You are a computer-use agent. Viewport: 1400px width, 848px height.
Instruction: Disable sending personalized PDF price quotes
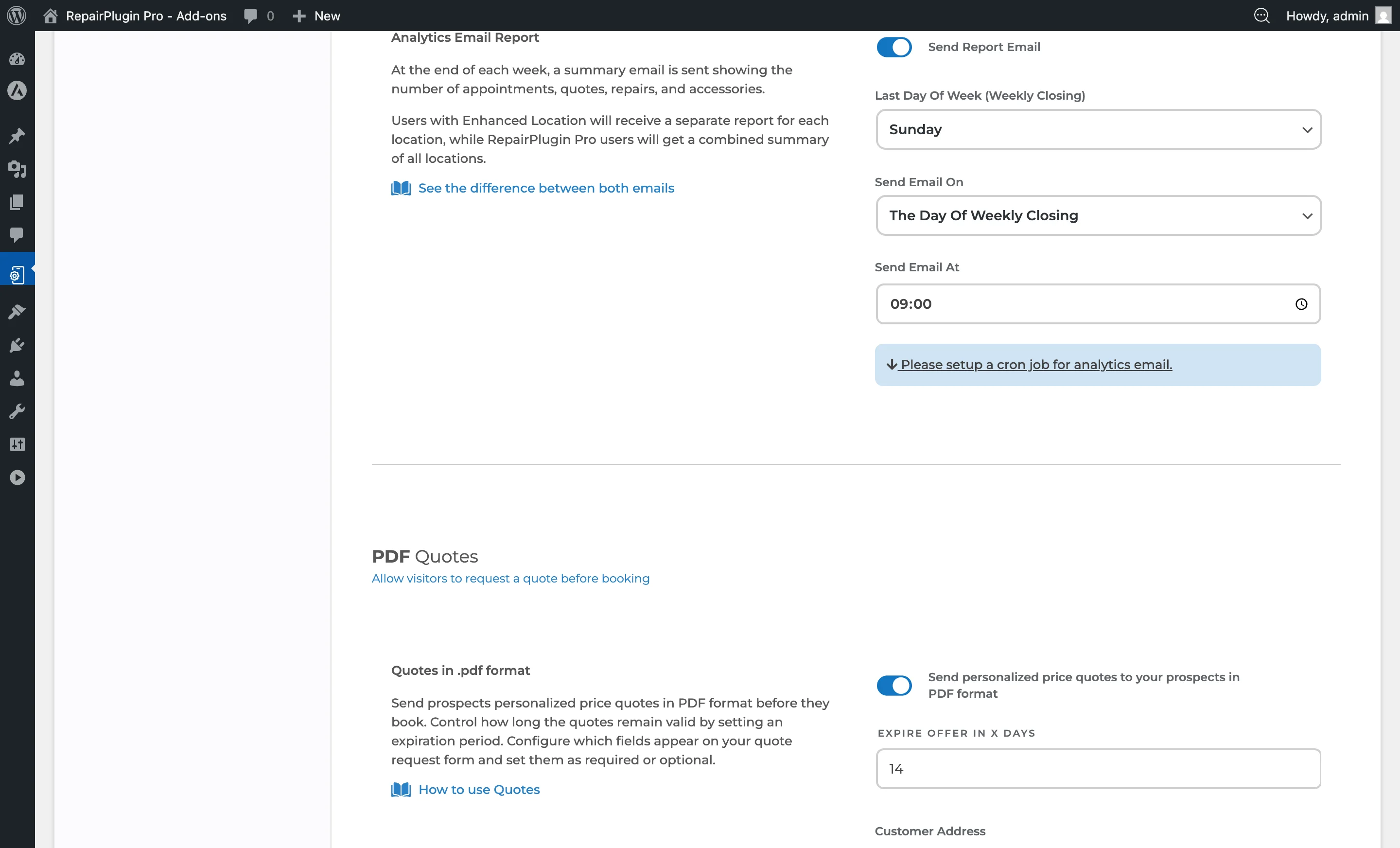[x=893, y=686]
